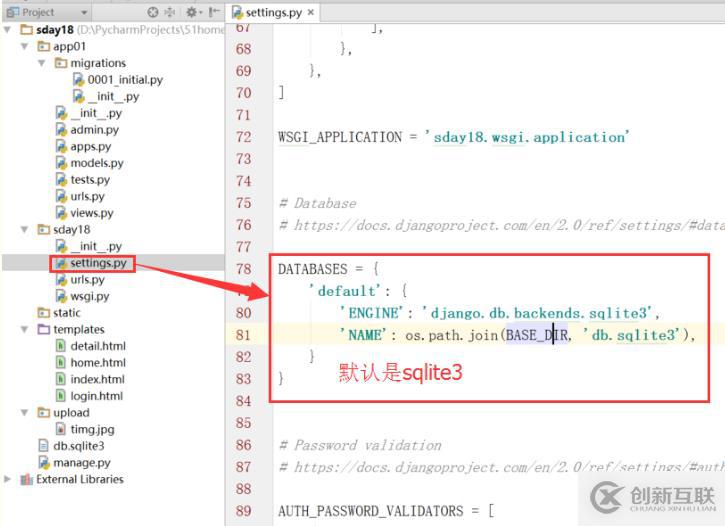Open the Project view dropdown
Screen dimensions: 725x526
coord(84,12)
